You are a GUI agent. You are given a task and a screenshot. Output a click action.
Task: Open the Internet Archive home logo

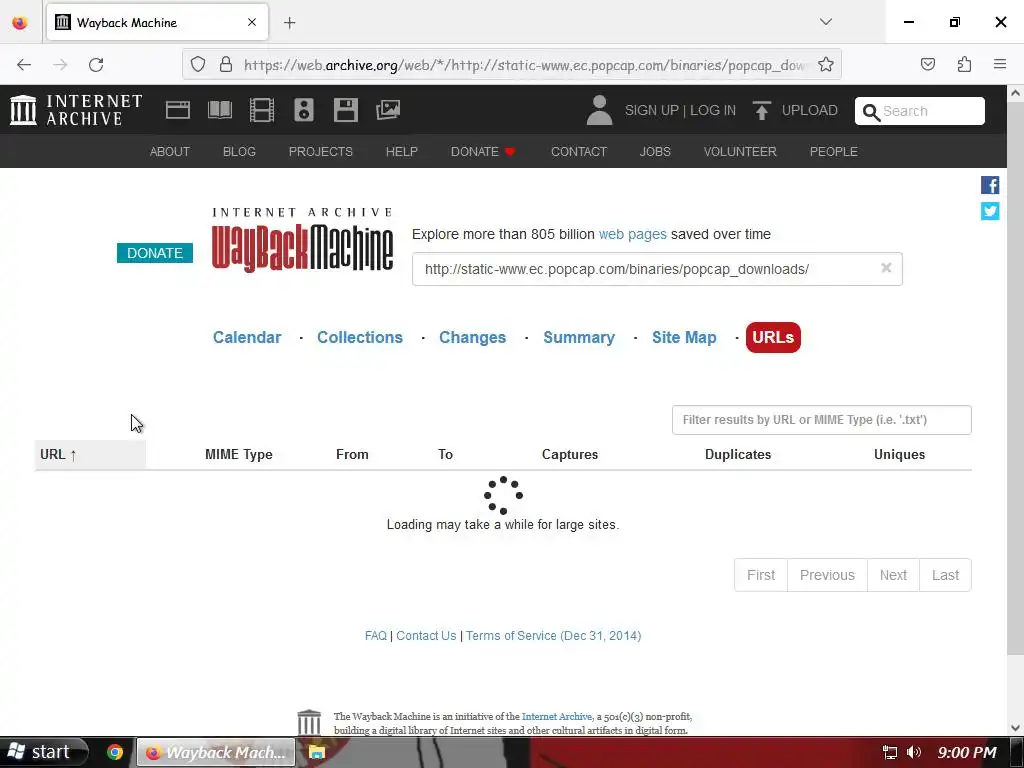(76, 110)
